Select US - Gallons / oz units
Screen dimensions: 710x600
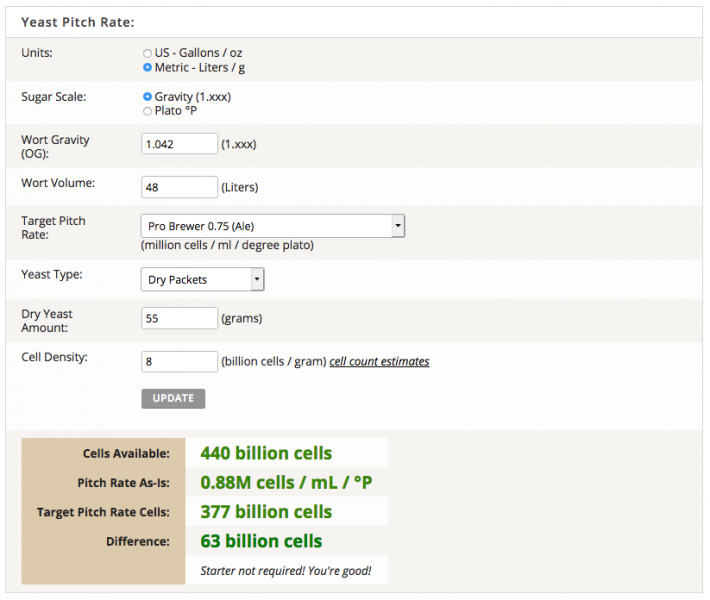pyautogui.click(x=147, y=53)
